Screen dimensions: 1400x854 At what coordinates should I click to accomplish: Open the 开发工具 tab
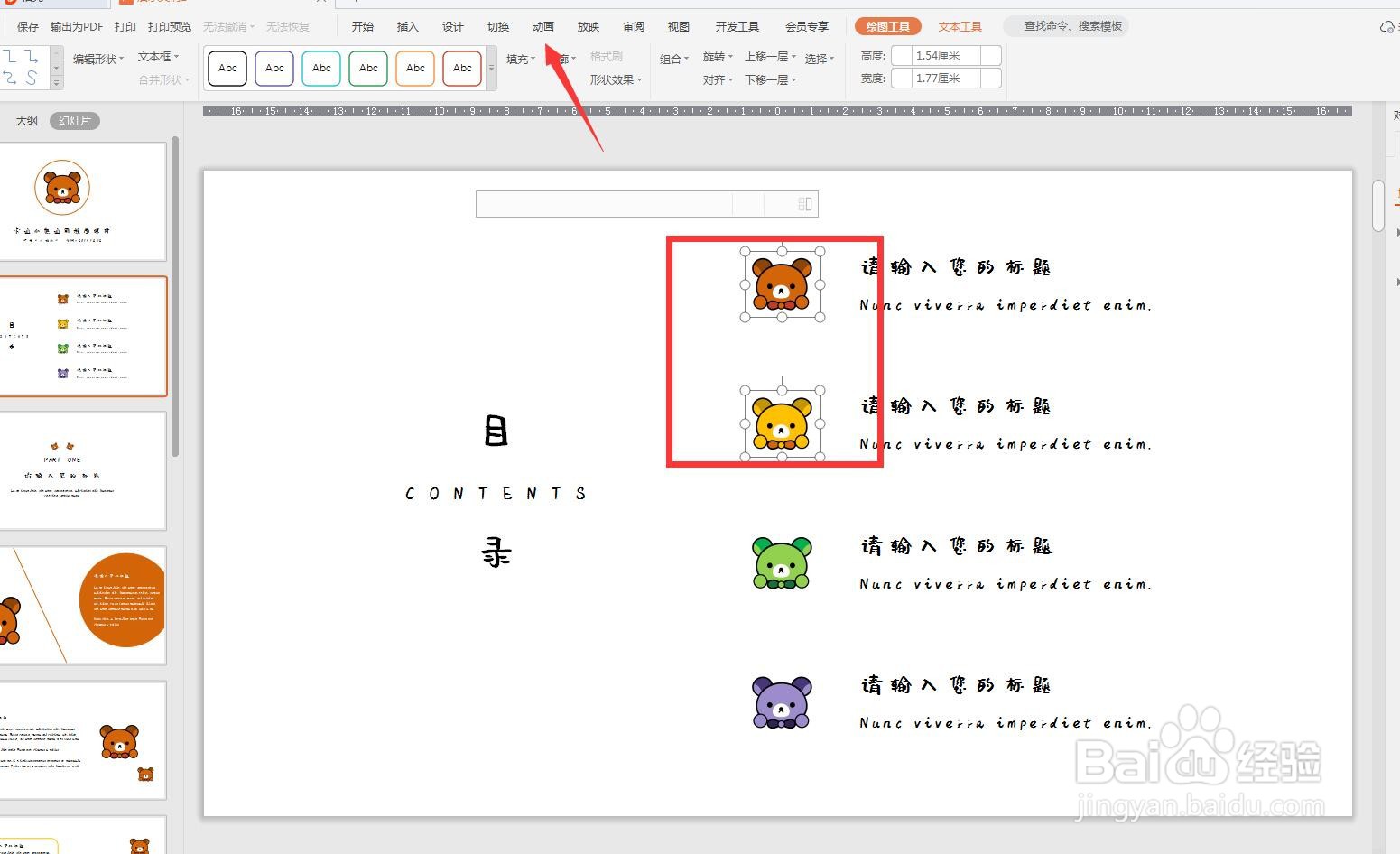tap(737, 26)
